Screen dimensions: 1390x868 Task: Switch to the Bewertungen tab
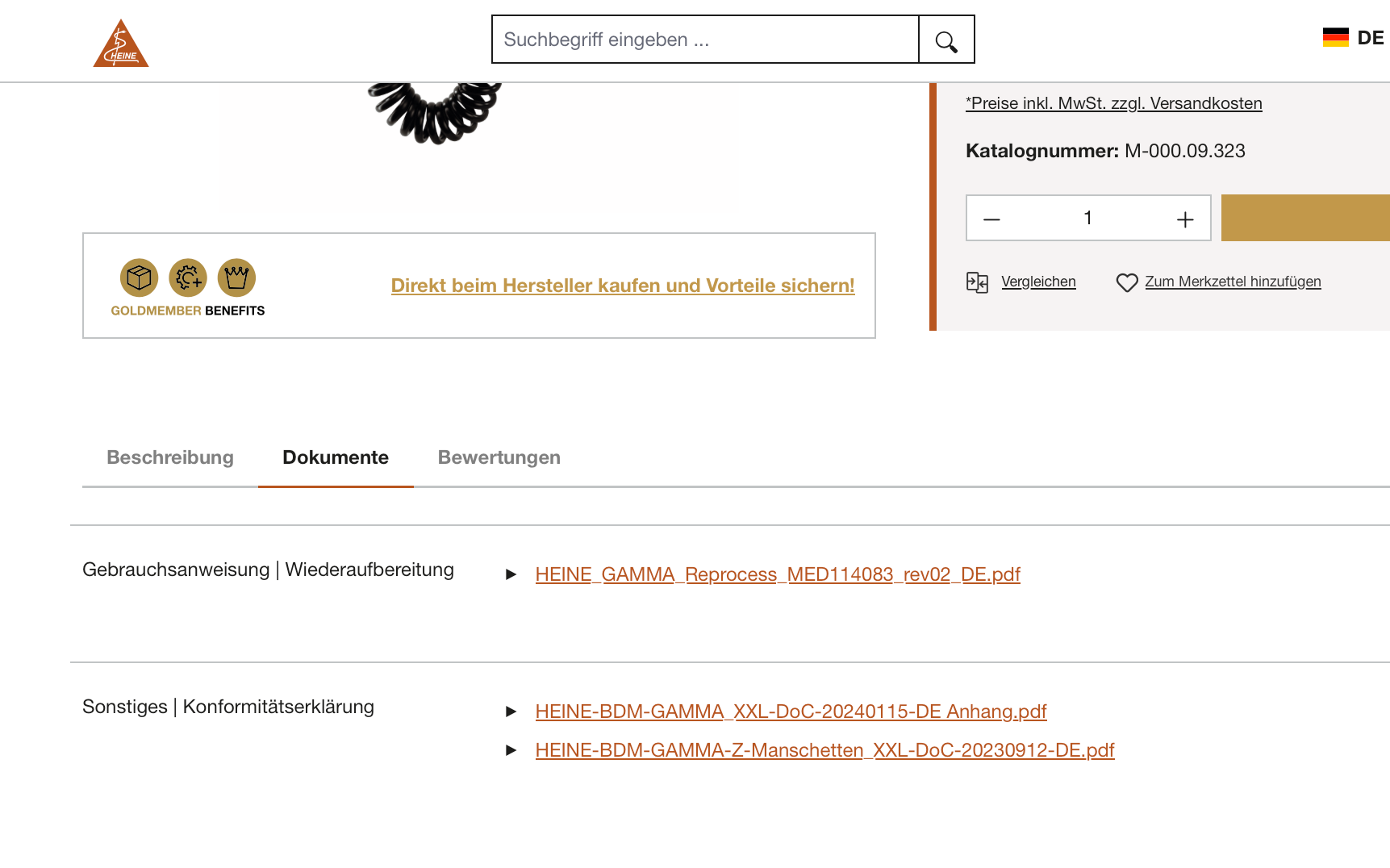click(x=499, y=457)
